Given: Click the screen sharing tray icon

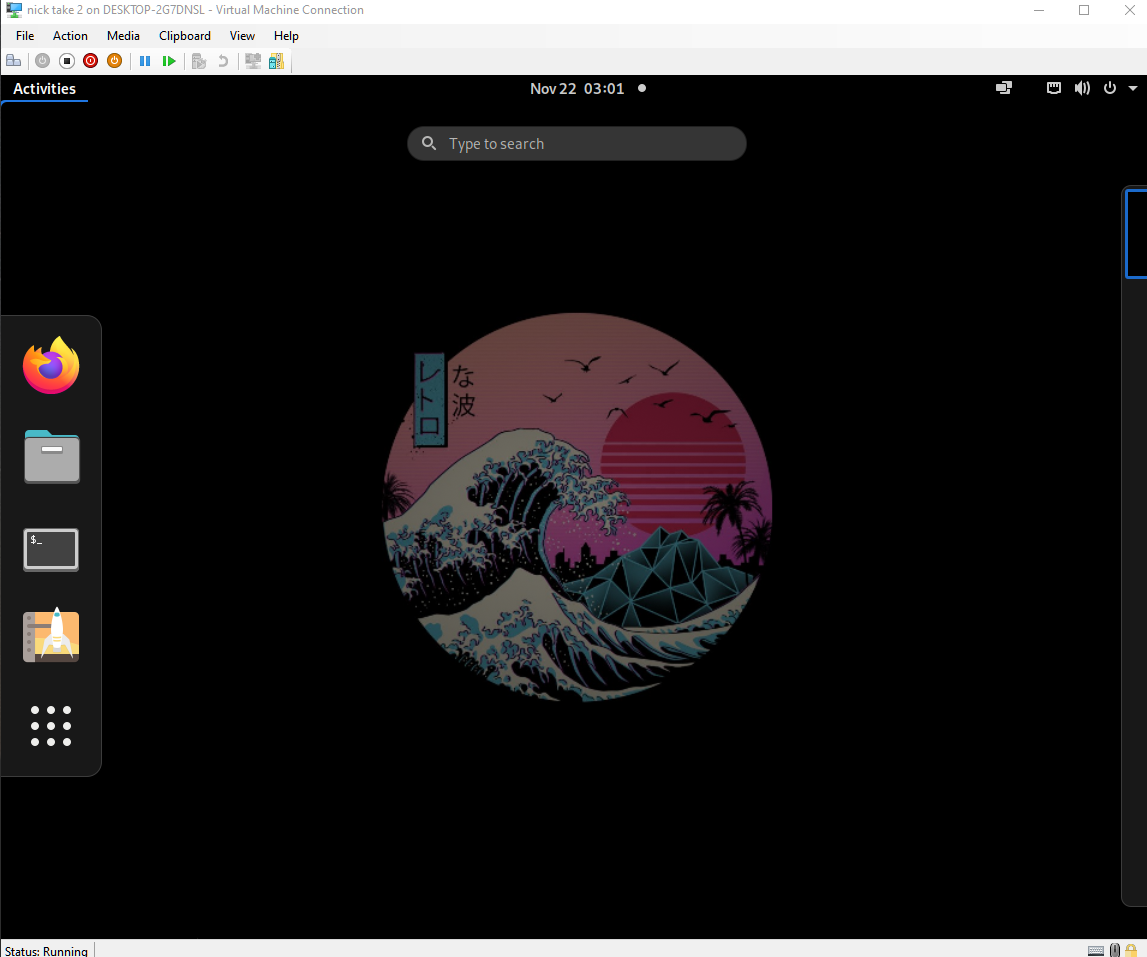Looking at the screenshot, I should click(1004, 89).
